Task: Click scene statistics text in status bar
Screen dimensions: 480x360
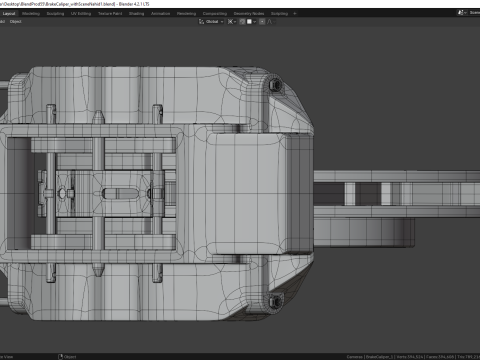Action: click(x=413, y=357)
